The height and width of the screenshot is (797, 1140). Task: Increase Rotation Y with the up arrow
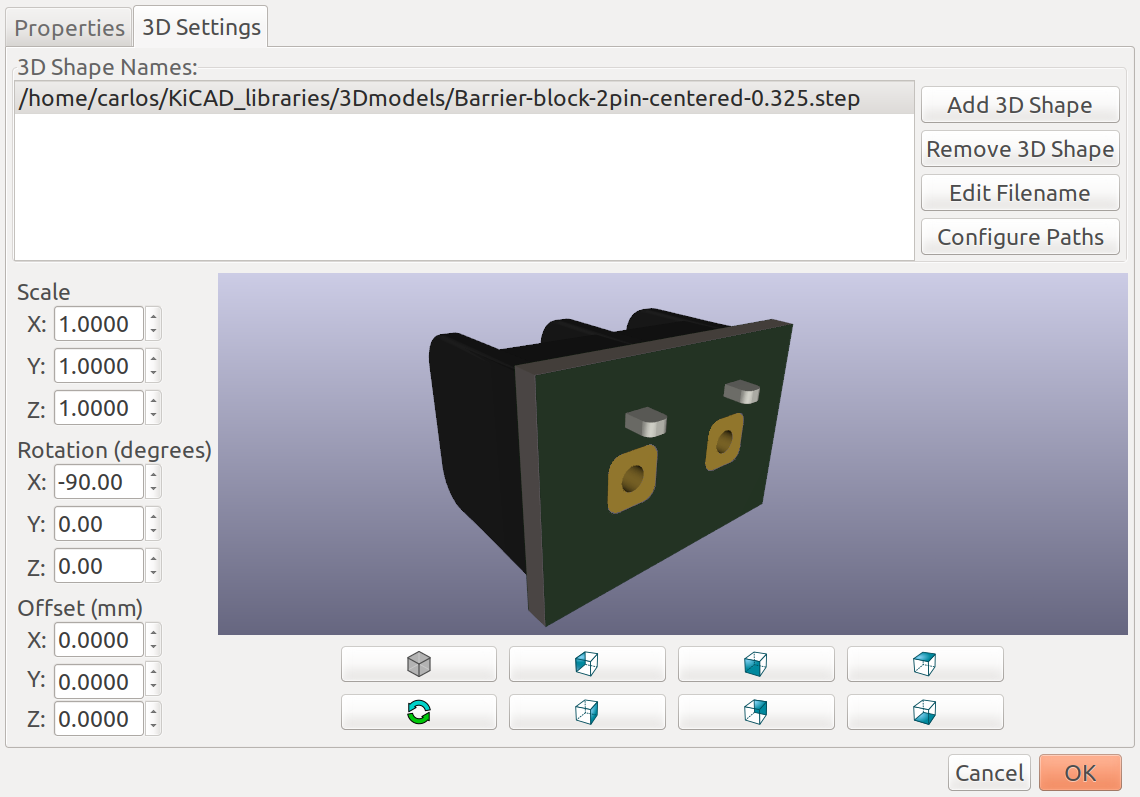click(153, 516)
